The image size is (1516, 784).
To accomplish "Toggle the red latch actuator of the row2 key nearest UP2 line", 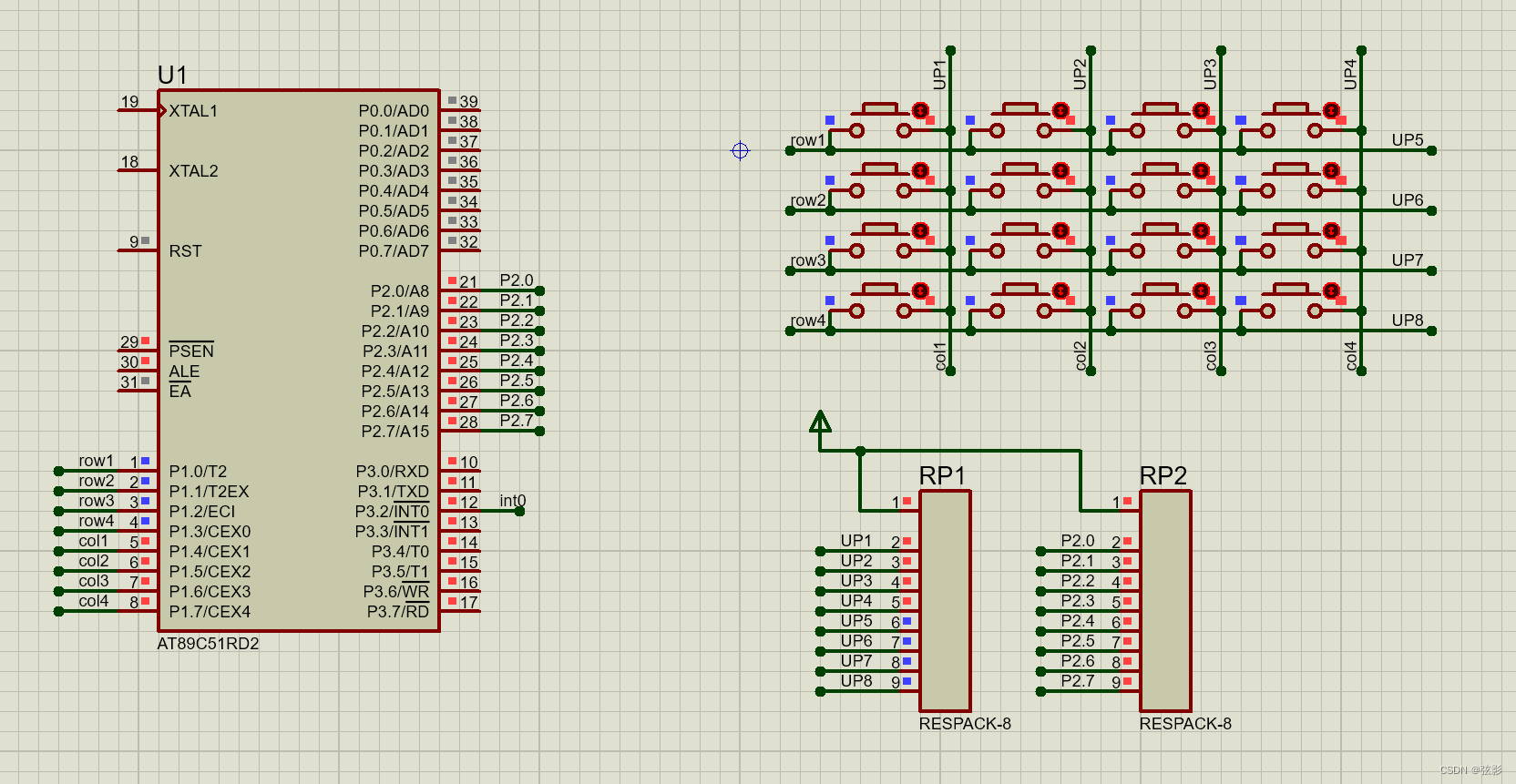I will (x=1060, y=170).
